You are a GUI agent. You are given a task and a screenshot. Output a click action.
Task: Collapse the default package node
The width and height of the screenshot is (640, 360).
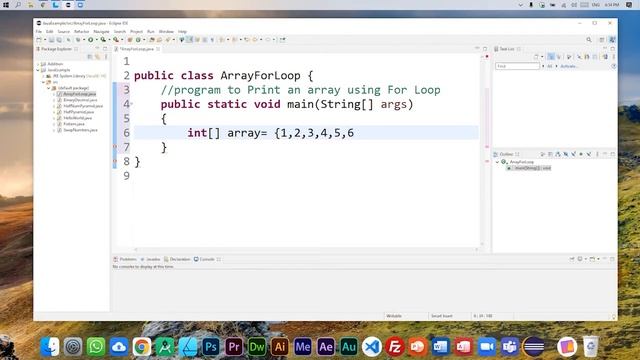[x=49, y=88]
